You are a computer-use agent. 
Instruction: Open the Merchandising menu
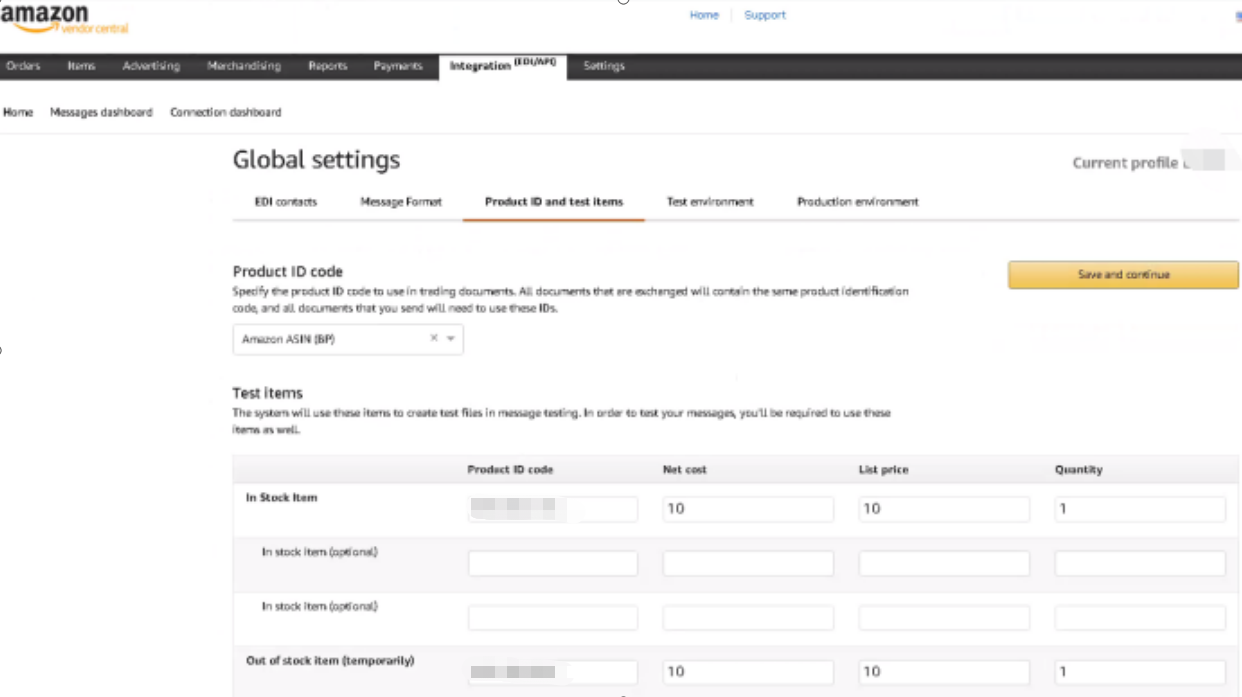tap(244, 66)
